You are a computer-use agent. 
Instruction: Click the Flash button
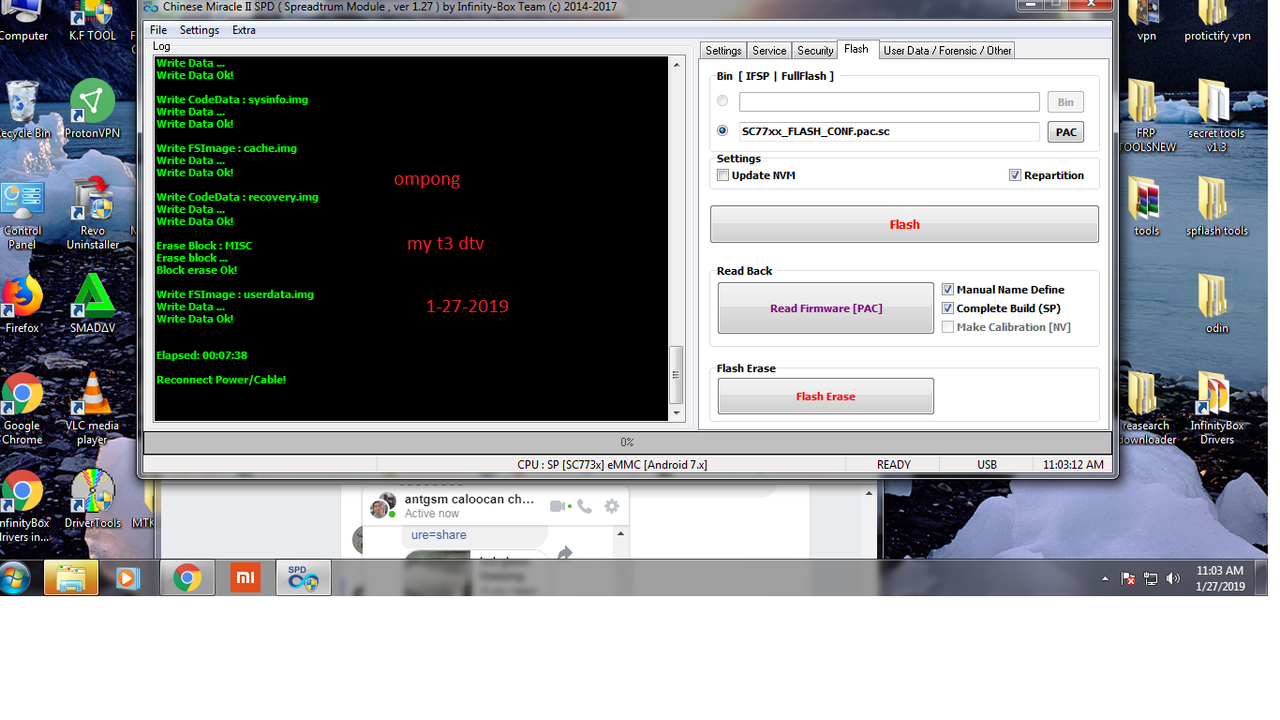pos(903,224)
